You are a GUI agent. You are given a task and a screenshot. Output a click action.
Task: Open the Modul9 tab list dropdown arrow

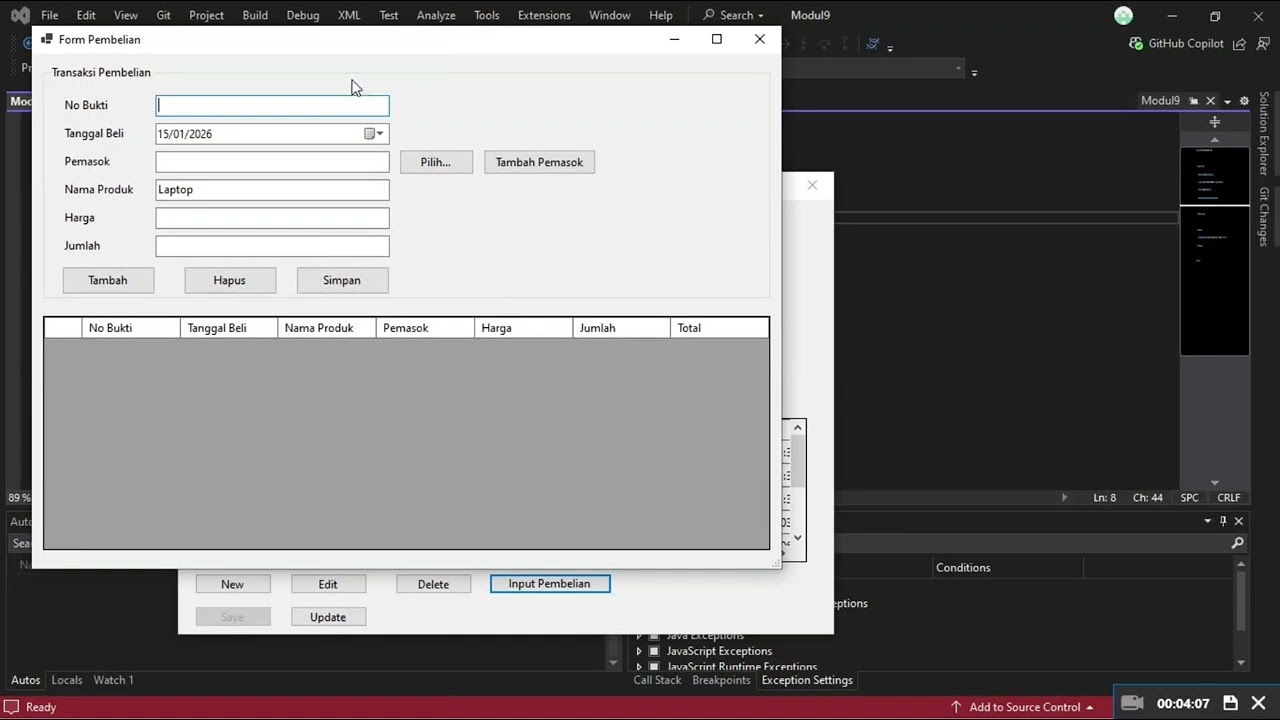point(1227,101)
